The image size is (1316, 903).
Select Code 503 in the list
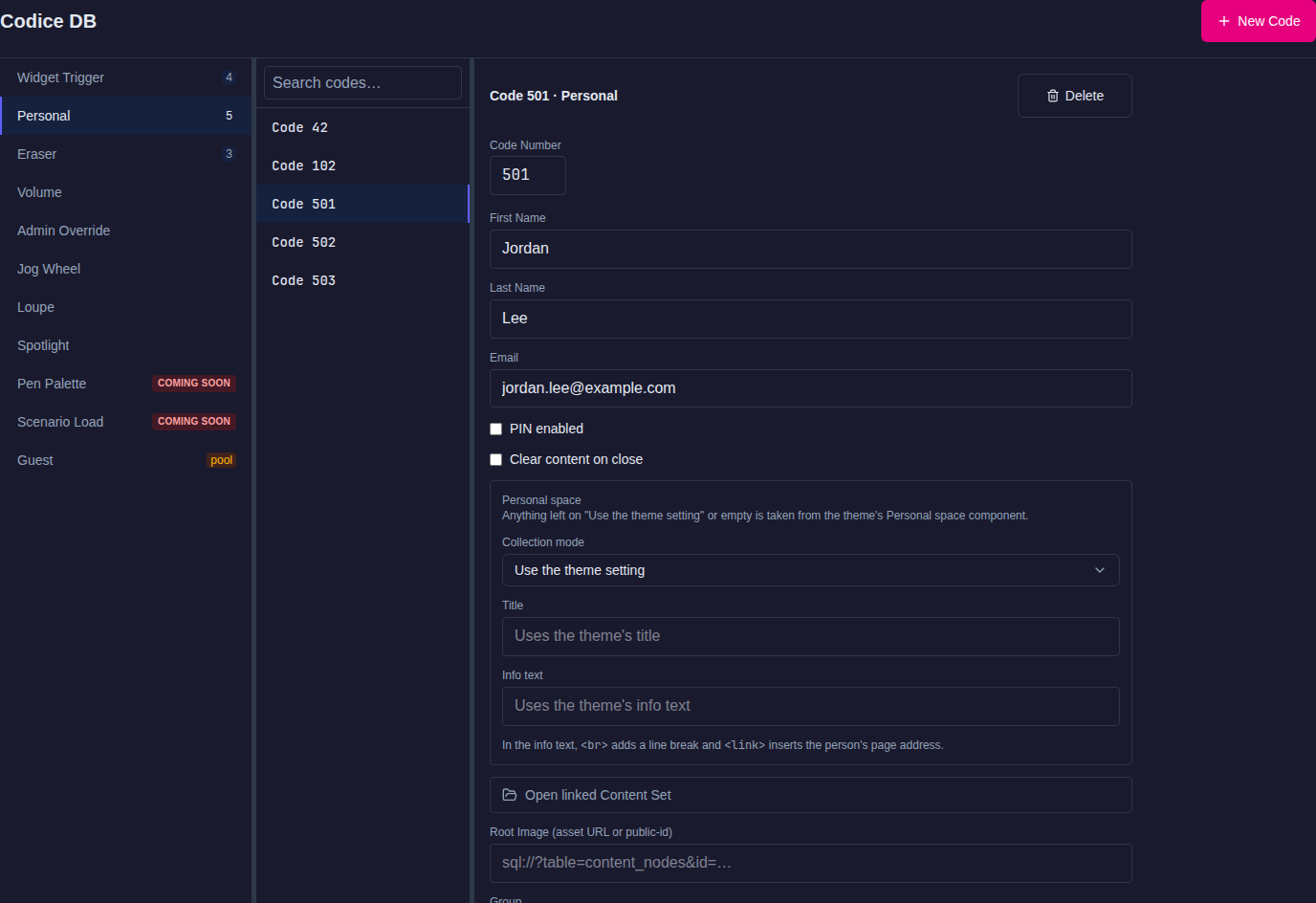point(362,280)
